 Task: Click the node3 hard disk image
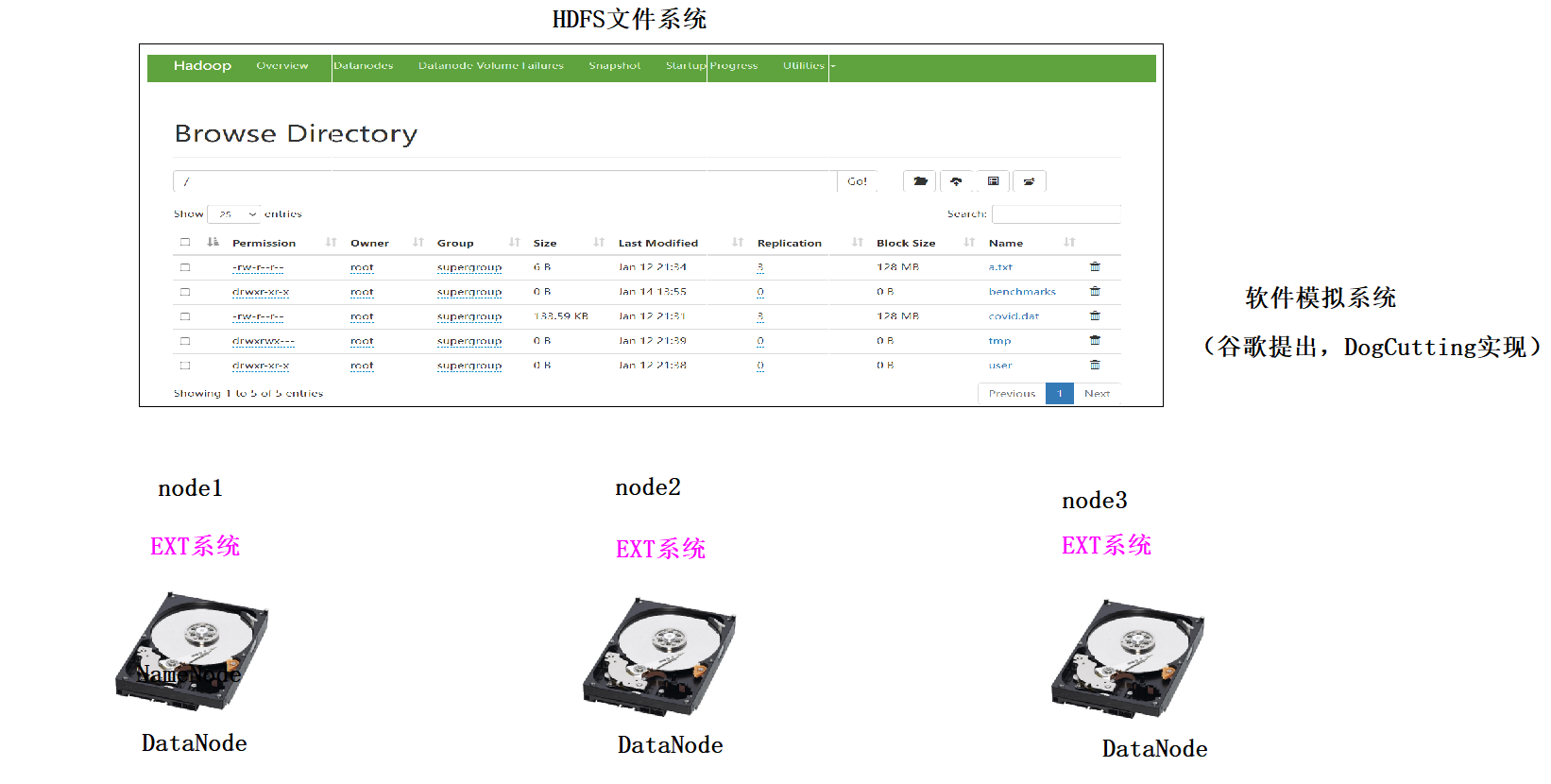coord(1128,657)
